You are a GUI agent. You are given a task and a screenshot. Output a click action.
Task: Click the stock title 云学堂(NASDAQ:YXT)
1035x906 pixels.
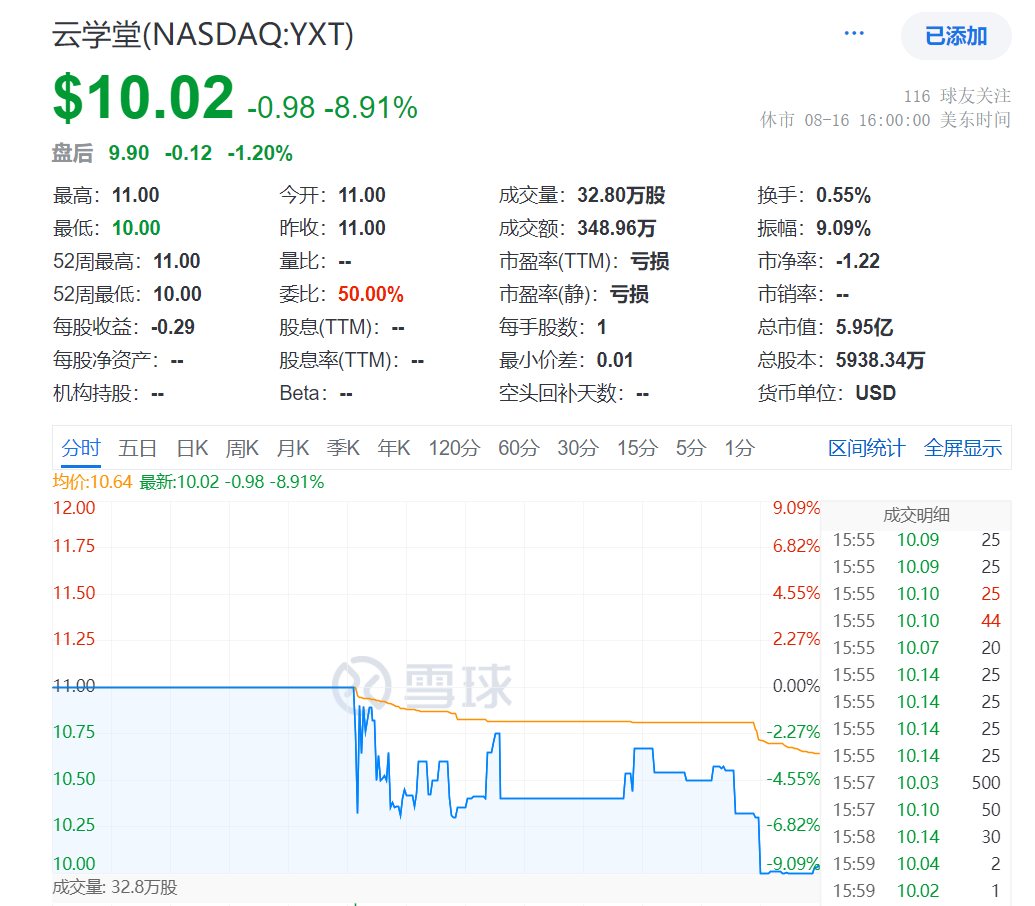[x=203, y=34]
